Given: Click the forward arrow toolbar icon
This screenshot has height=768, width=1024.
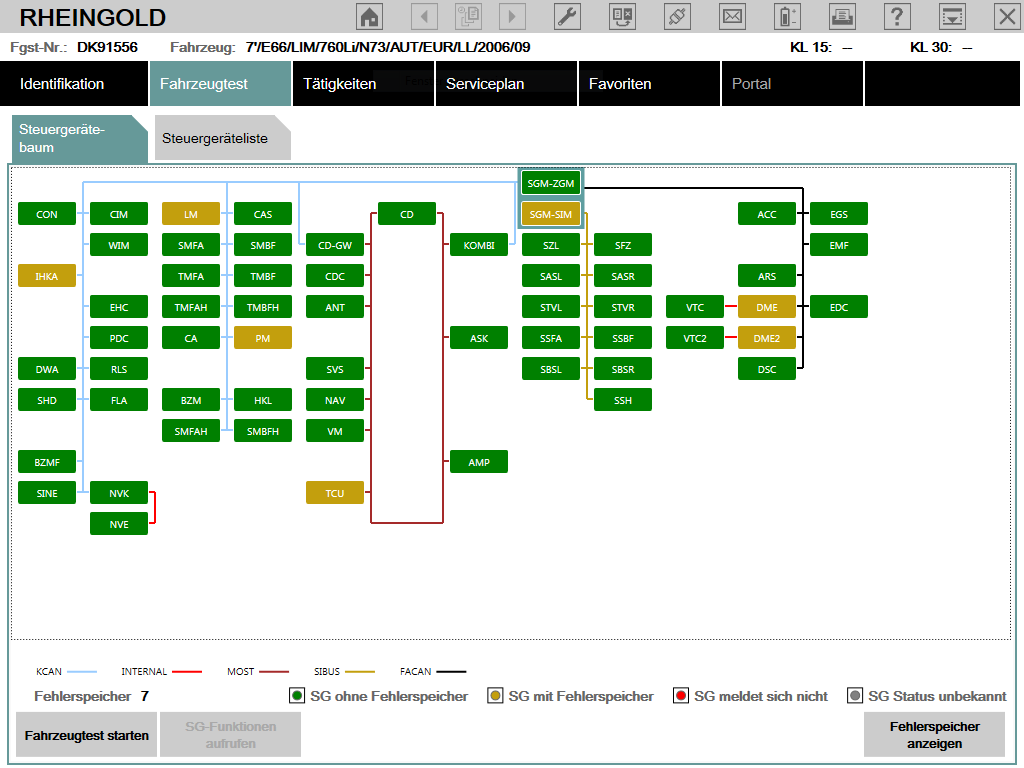Looking at the screenshot, I should (512, 16).
